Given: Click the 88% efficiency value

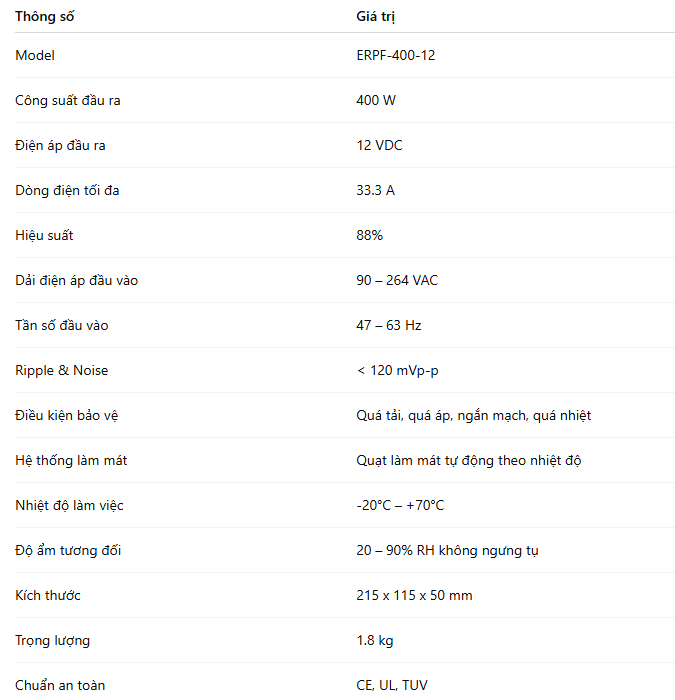Looking at the screenshot, I should coord(369,235).
